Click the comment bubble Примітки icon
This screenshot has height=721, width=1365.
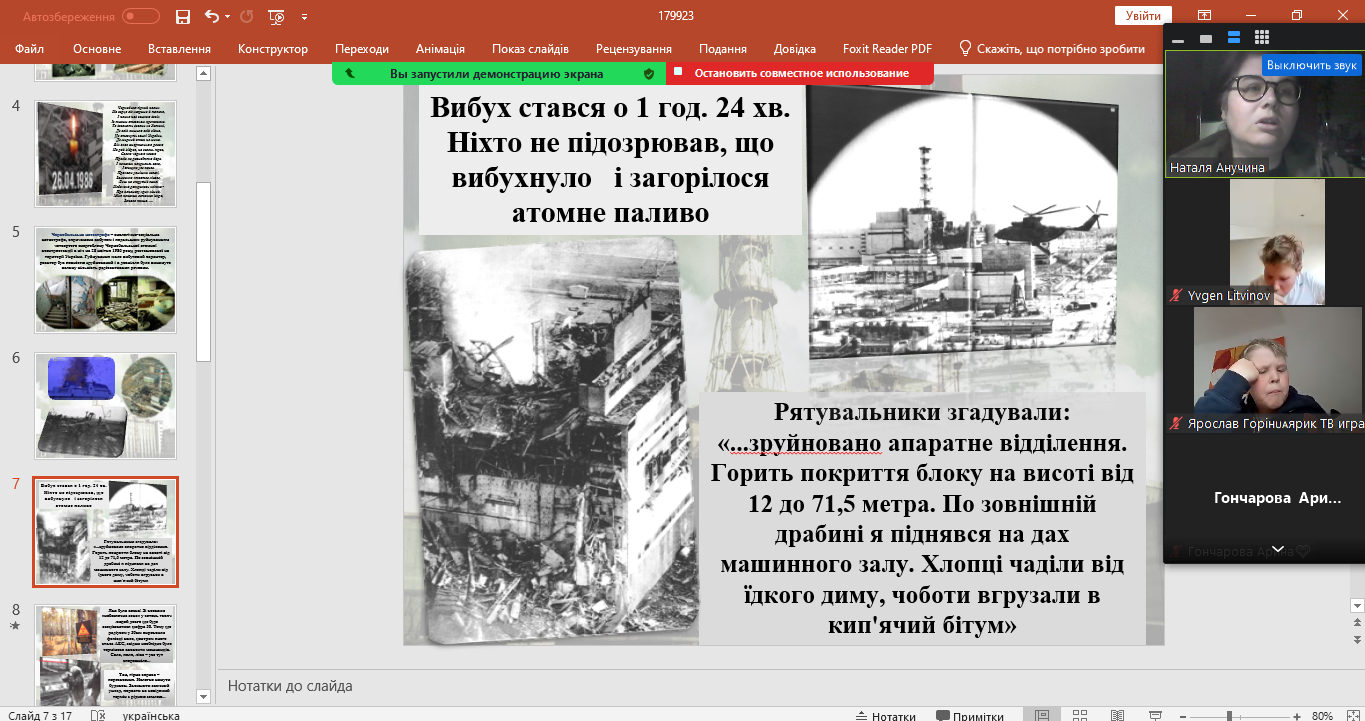pos(943,716)
